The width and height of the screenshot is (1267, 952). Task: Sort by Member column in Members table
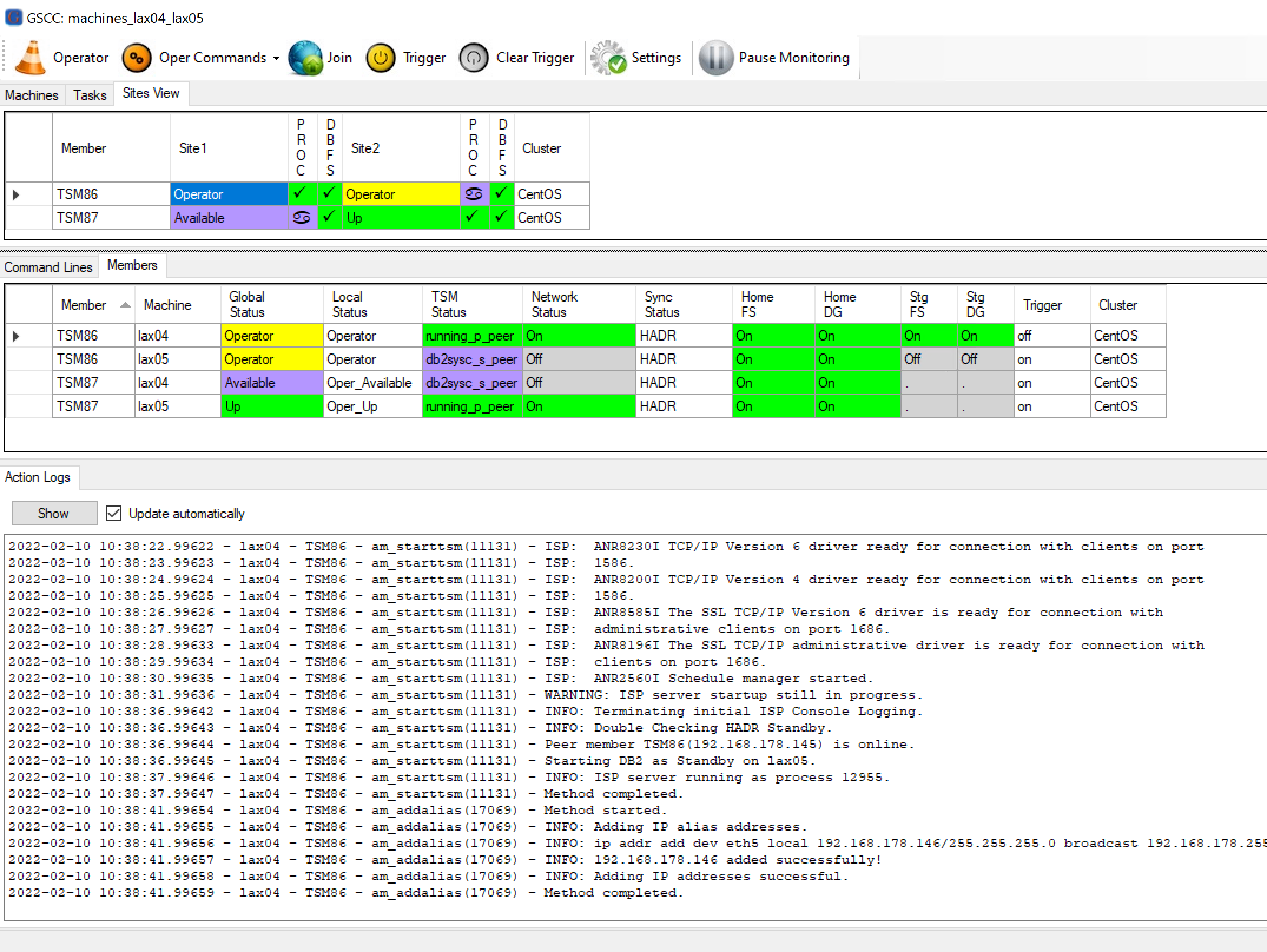pyautogui.click(x=94, y=305)
